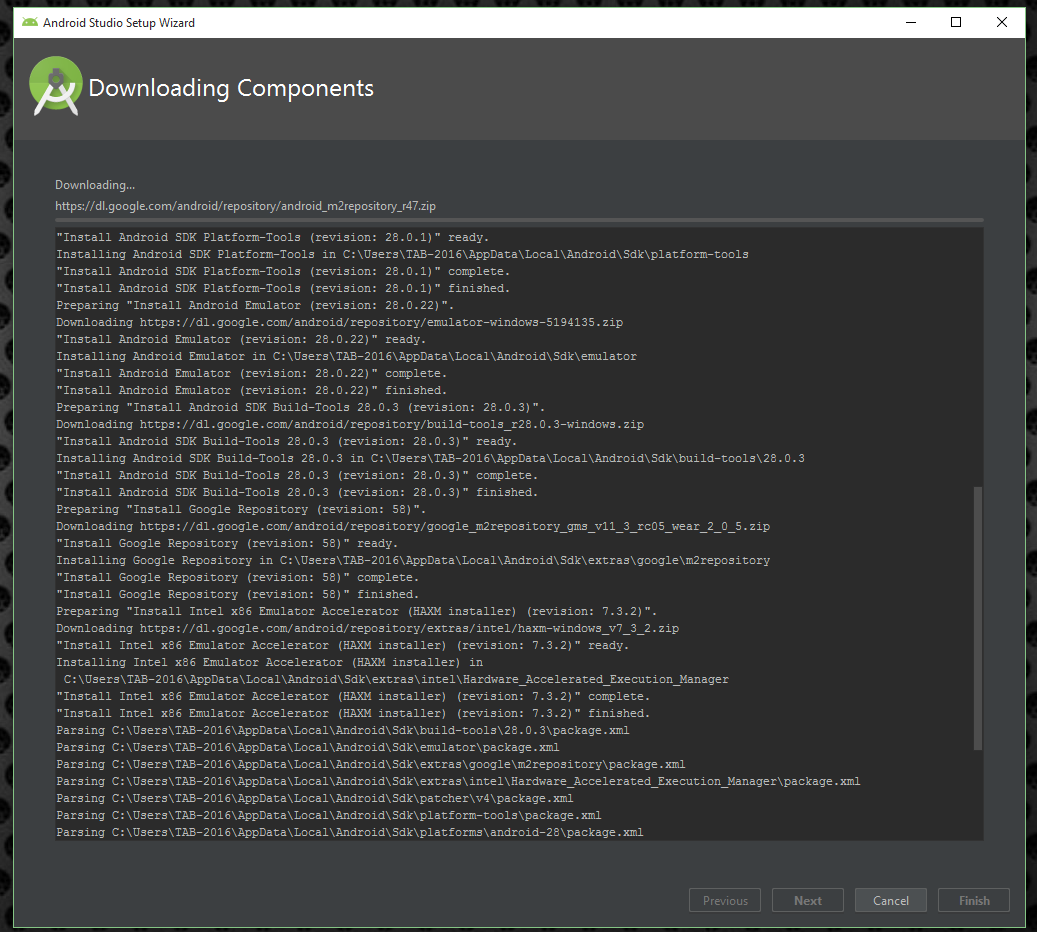Click the download progress bar
This screenshot has width=1037, height=932.
pos(518,220)
